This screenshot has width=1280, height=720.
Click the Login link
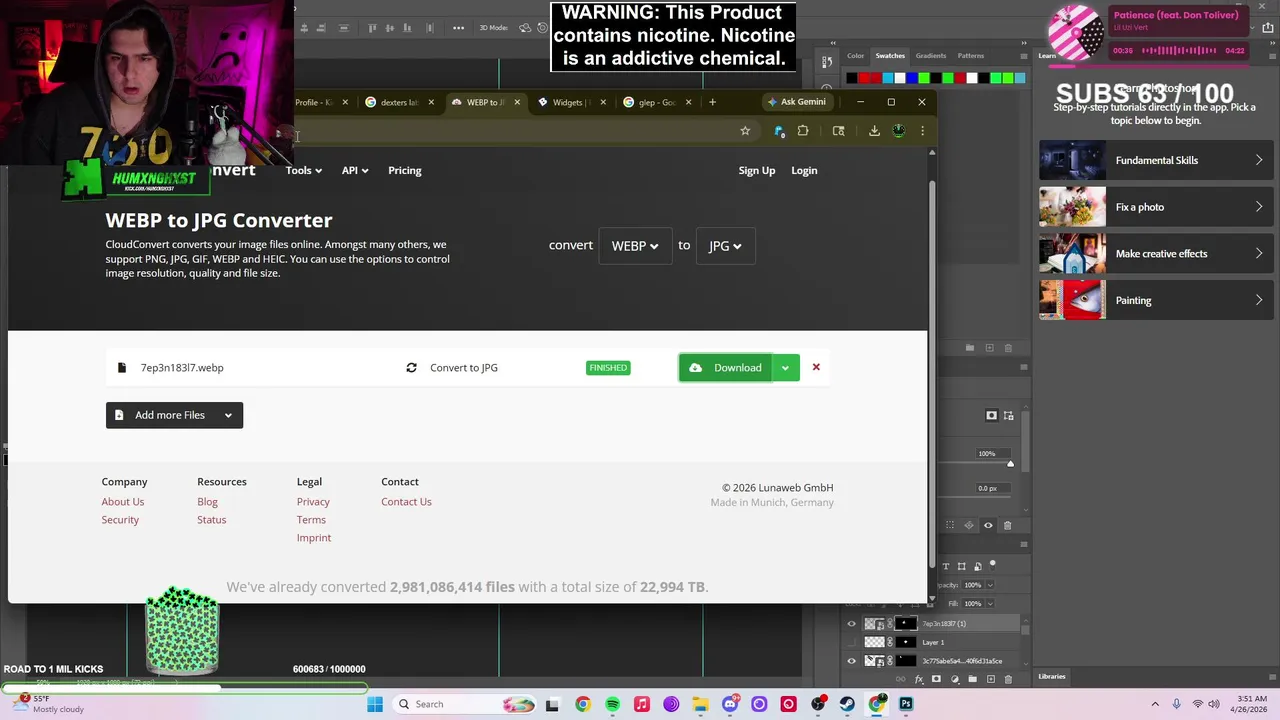804,170
